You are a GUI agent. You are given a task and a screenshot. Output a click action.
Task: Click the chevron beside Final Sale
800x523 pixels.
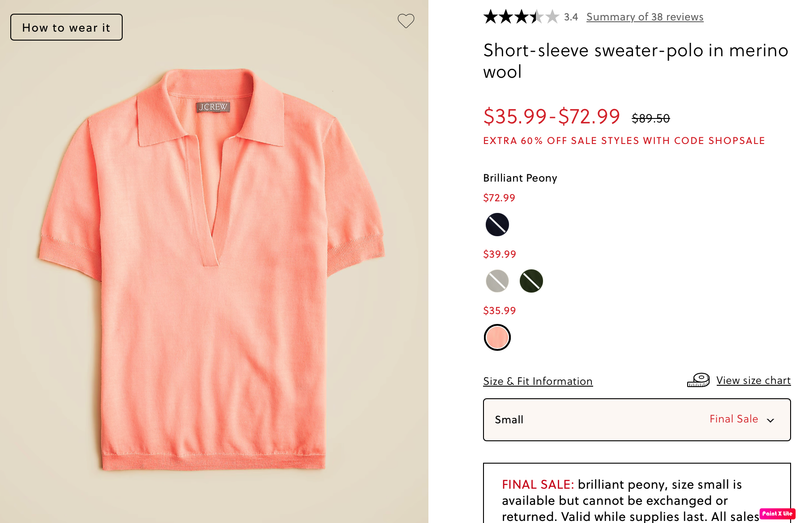pyautogui.click(x=770, y=421)
